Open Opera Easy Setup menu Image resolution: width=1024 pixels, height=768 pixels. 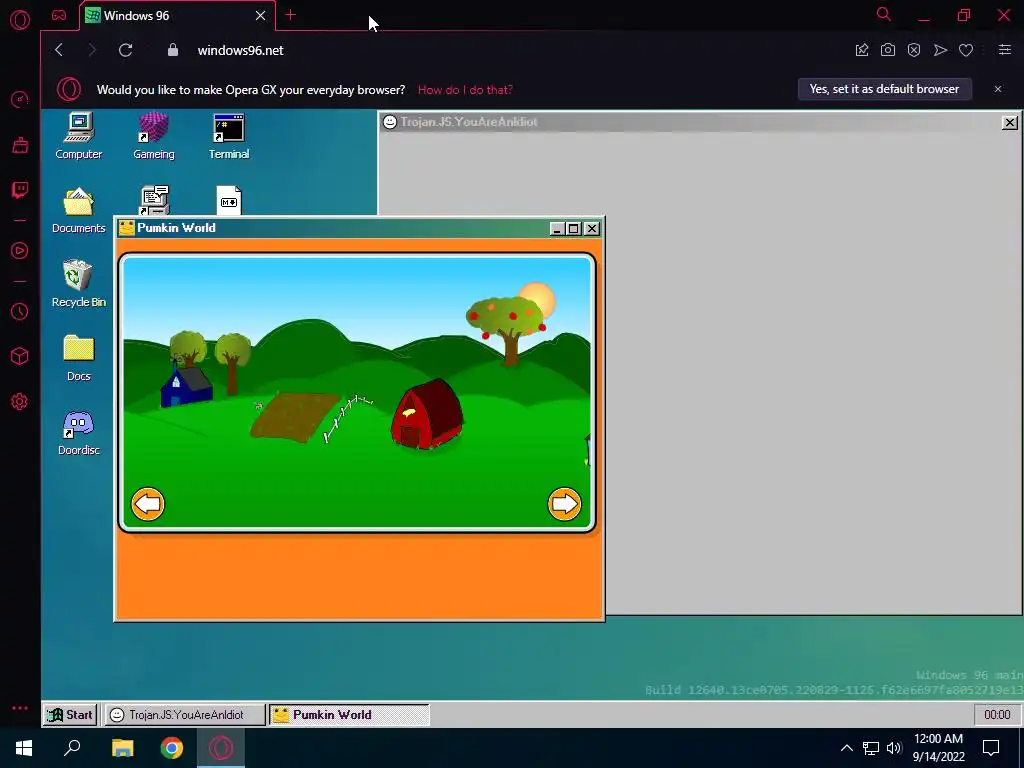[x=1004, y=50]
